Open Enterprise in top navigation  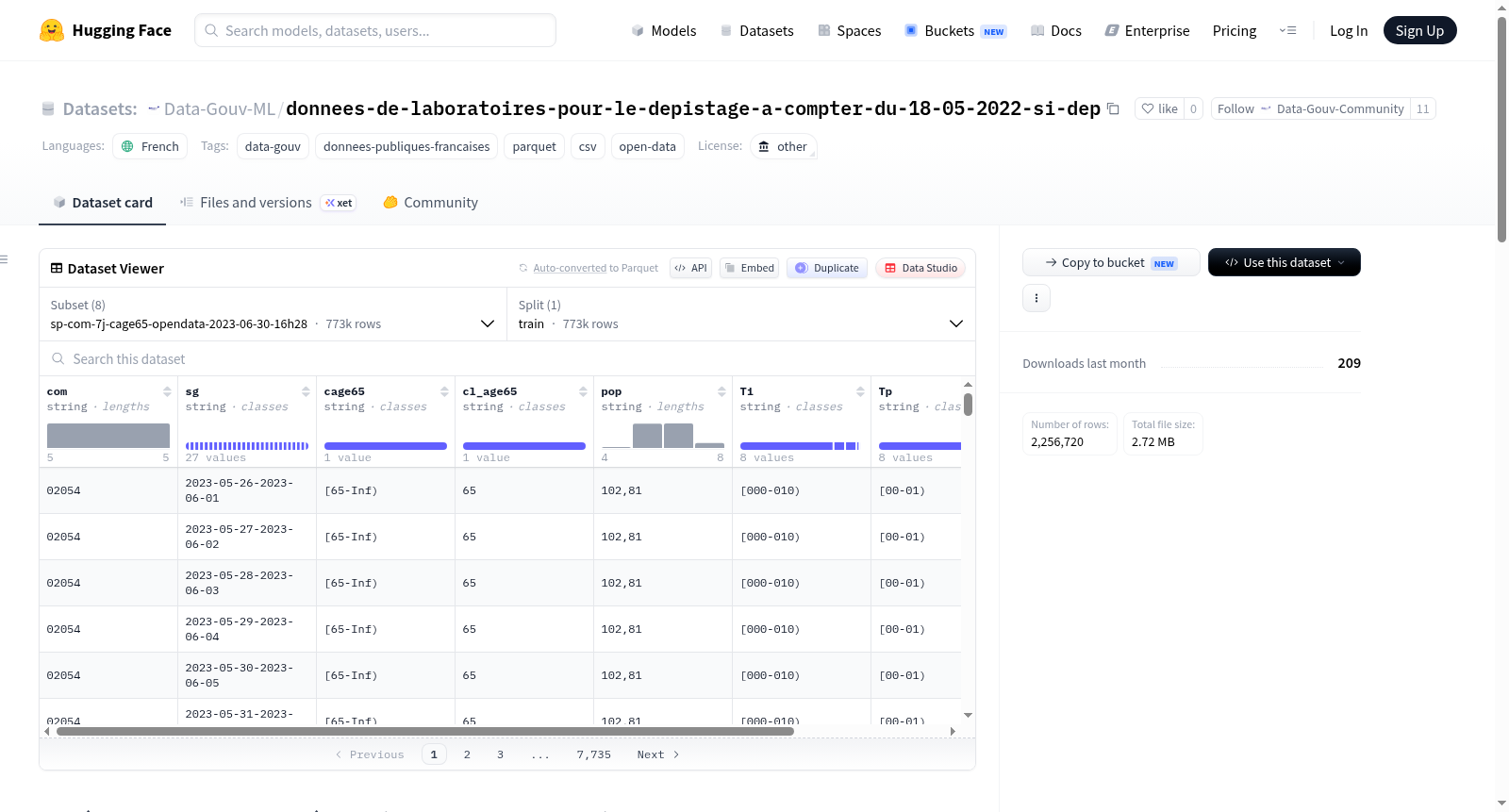click(x=1147, y=30)
